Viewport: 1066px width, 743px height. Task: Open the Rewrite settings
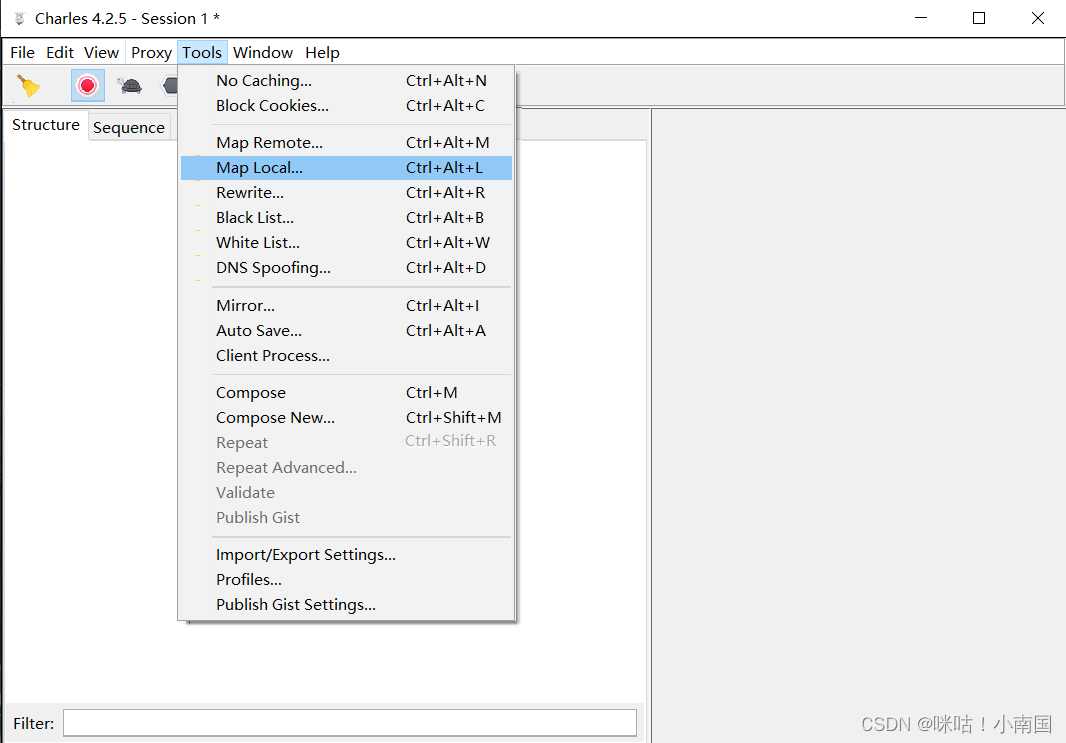(249, 192)
